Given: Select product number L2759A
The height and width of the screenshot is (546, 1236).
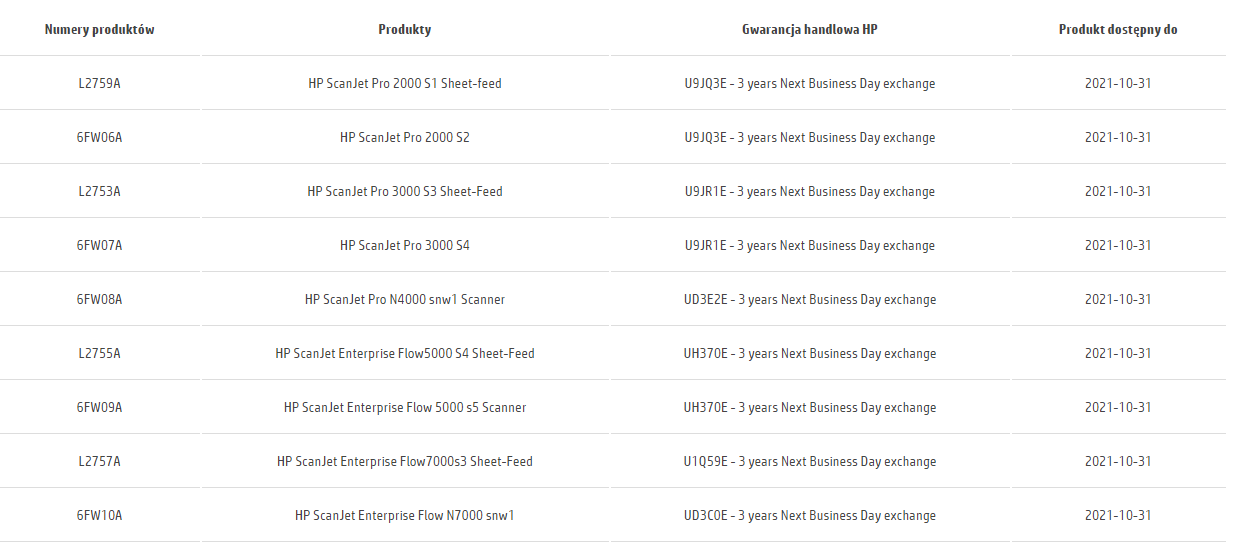Looking at the screenshot, I should (x=100, y=83).
